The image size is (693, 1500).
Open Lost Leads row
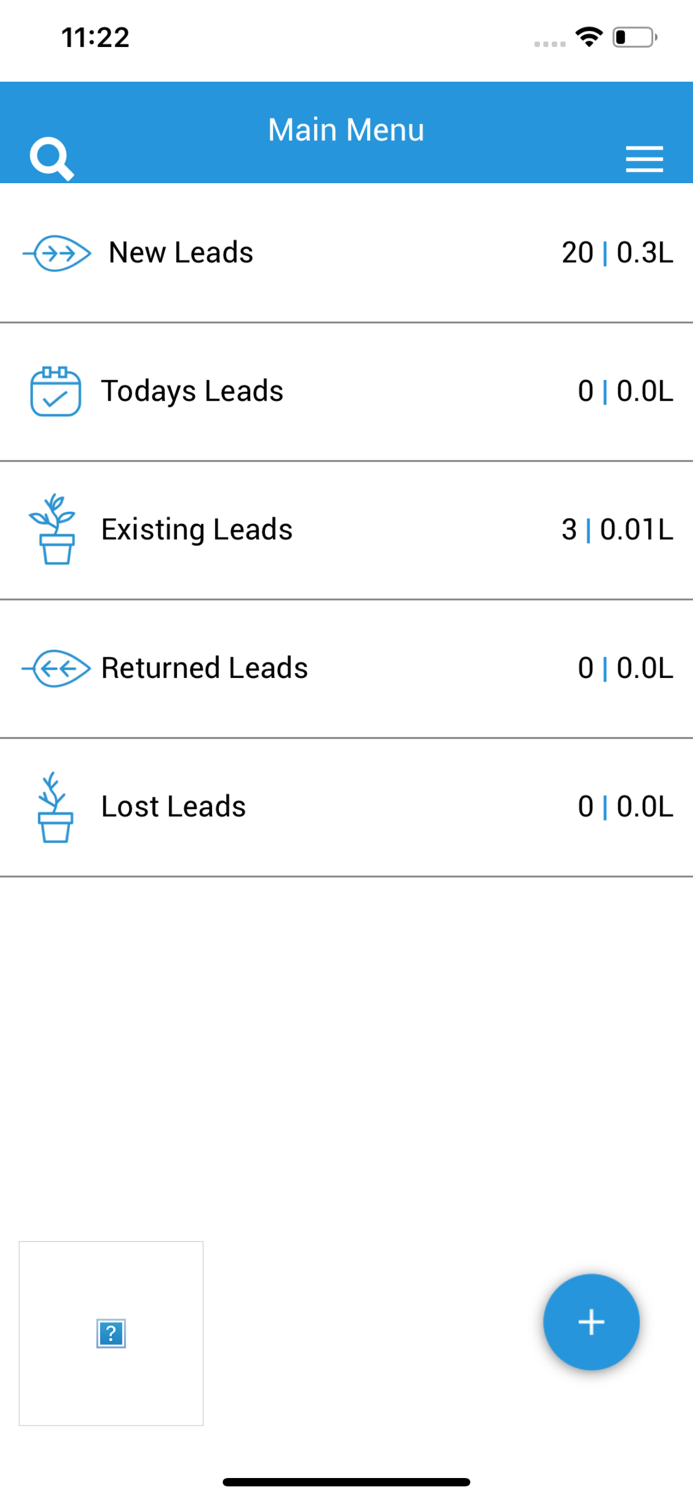pyautogui.click(x=300, y=807)
